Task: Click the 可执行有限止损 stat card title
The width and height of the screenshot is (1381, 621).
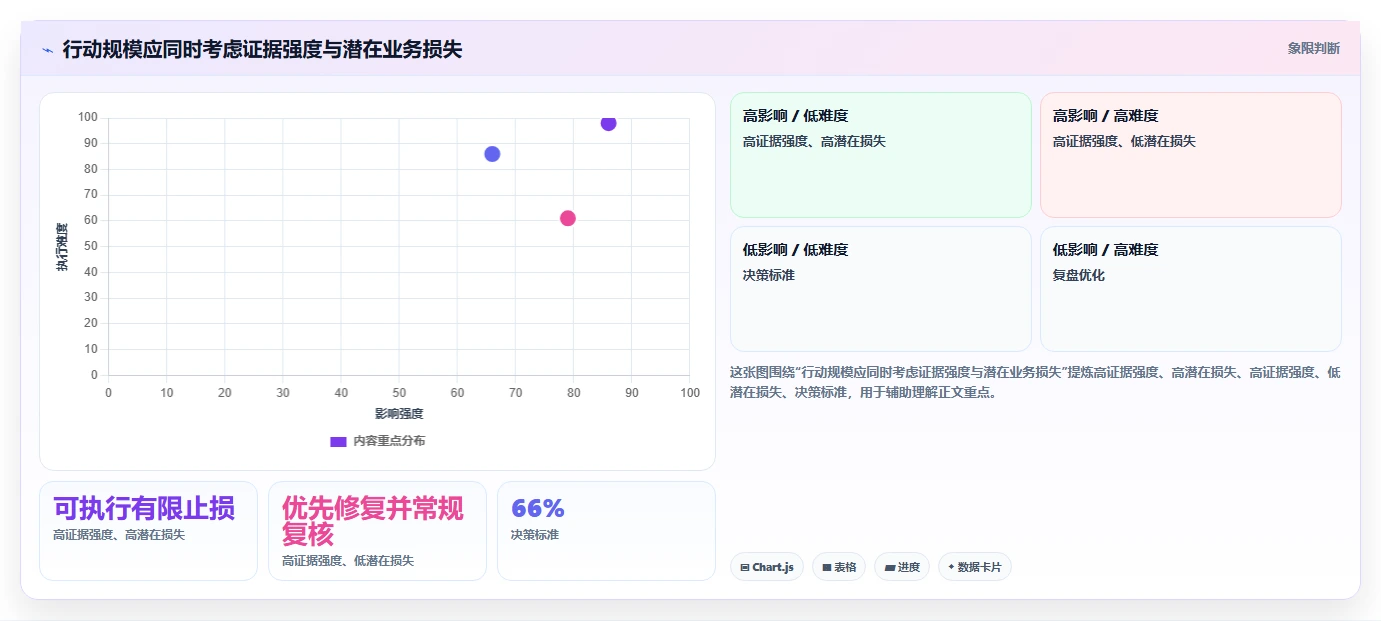Action: click(x=144, y=509)
